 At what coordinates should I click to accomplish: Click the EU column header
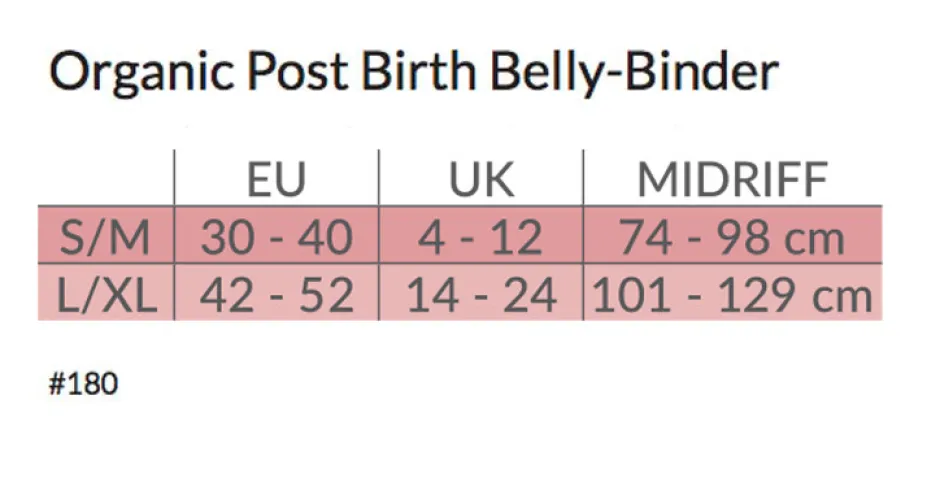tap(276, 179)
